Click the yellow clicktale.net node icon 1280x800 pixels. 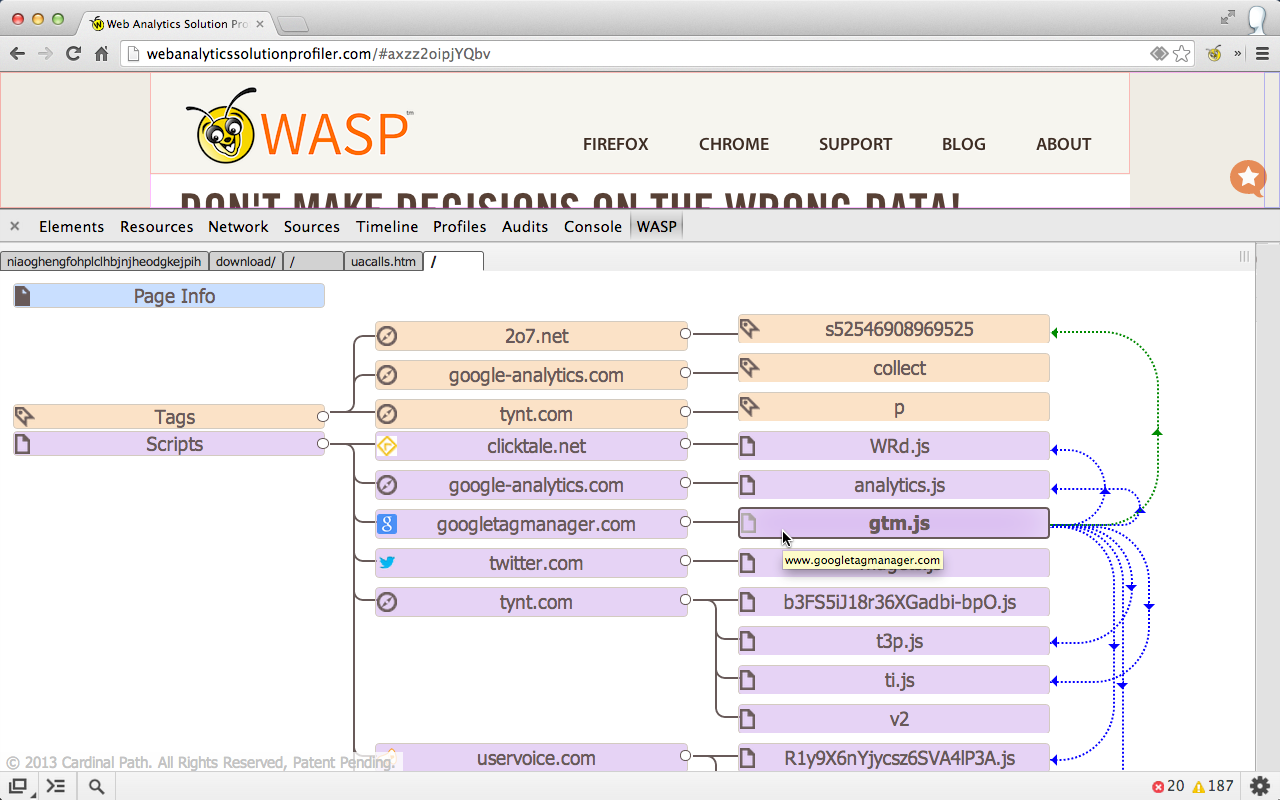click(387, 446)
